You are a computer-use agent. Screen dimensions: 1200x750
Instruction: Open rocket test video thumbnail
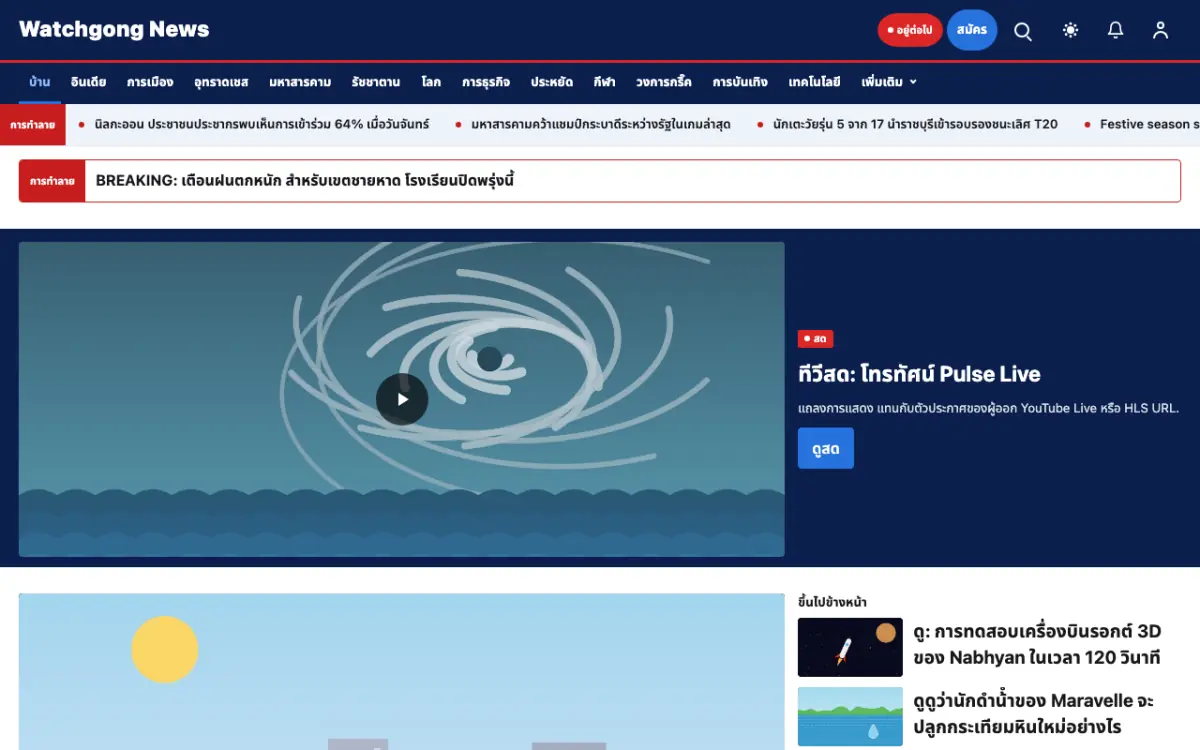click(x=850, y=647)
